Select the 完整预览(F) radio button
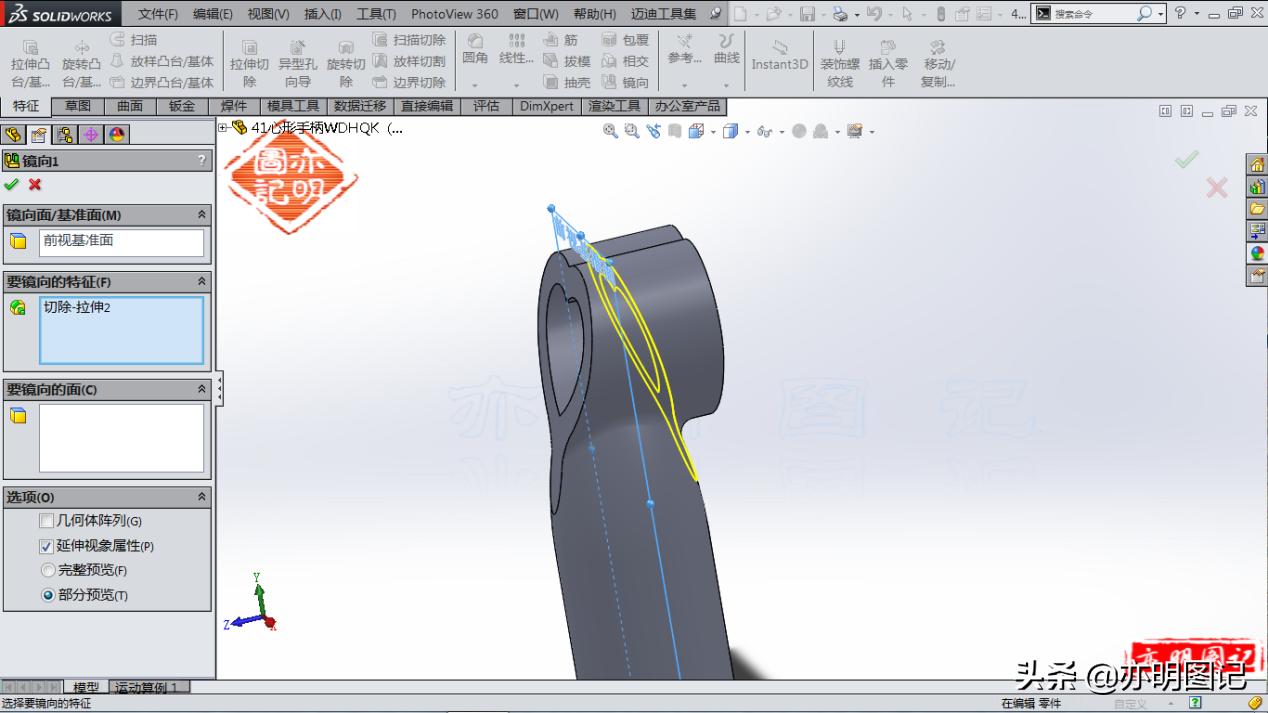 coord(48,570)
